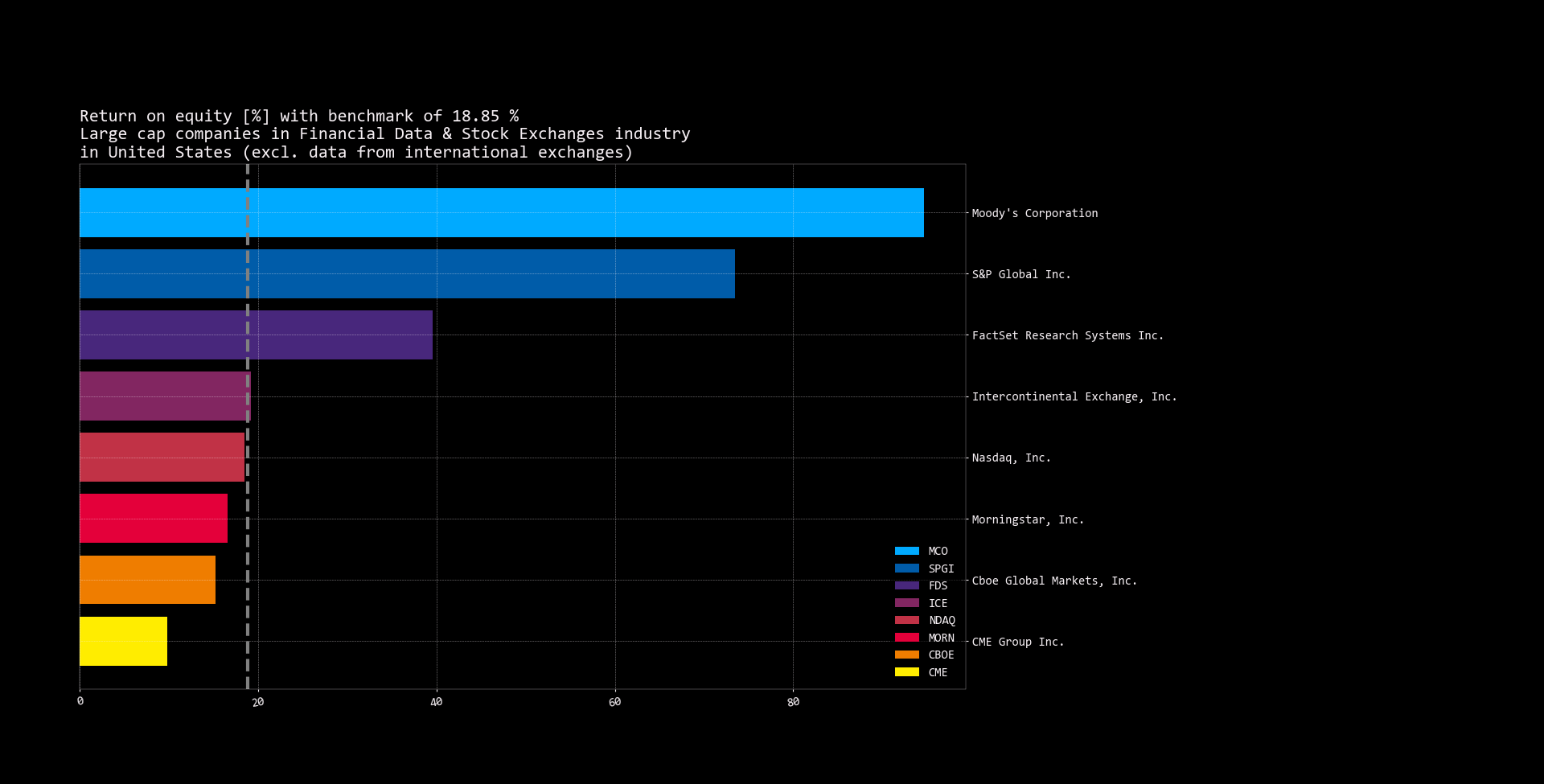The image size is (1544, 784).
Task: Click the S&P Global Inc. dark blue bar
Action: tap(407, 274)
